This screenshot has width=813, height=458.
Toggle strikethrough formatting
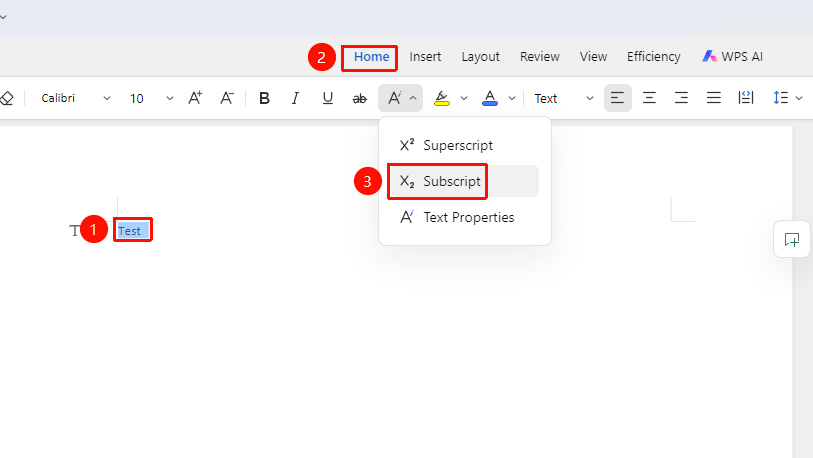pyautogui.click(x=359, y=98)
